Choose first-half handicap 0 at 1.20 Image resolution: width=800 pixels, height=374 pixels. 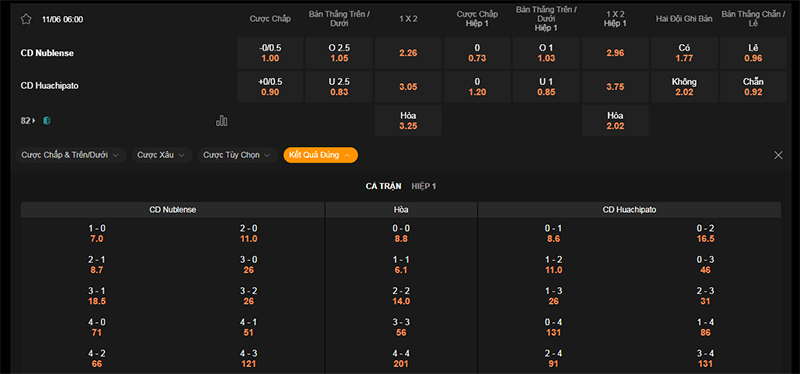(477, 87)
